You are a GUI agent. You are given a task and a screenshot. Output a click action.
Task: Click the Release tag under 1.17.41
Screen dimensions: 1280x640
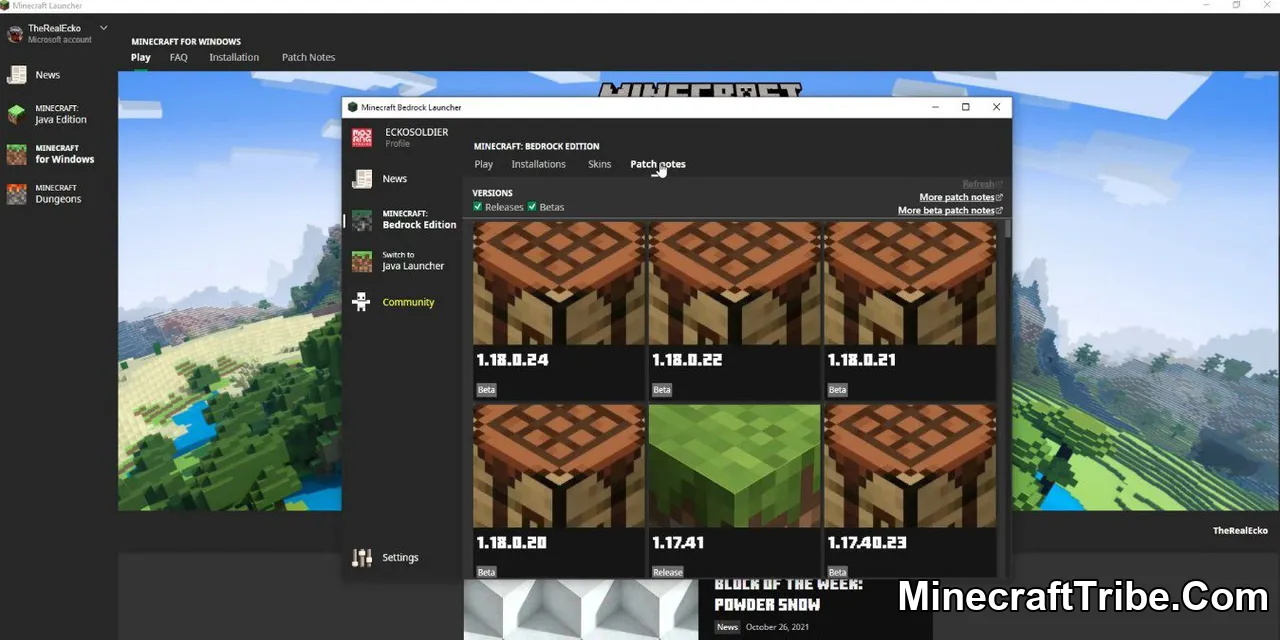(x=668, y=572)
